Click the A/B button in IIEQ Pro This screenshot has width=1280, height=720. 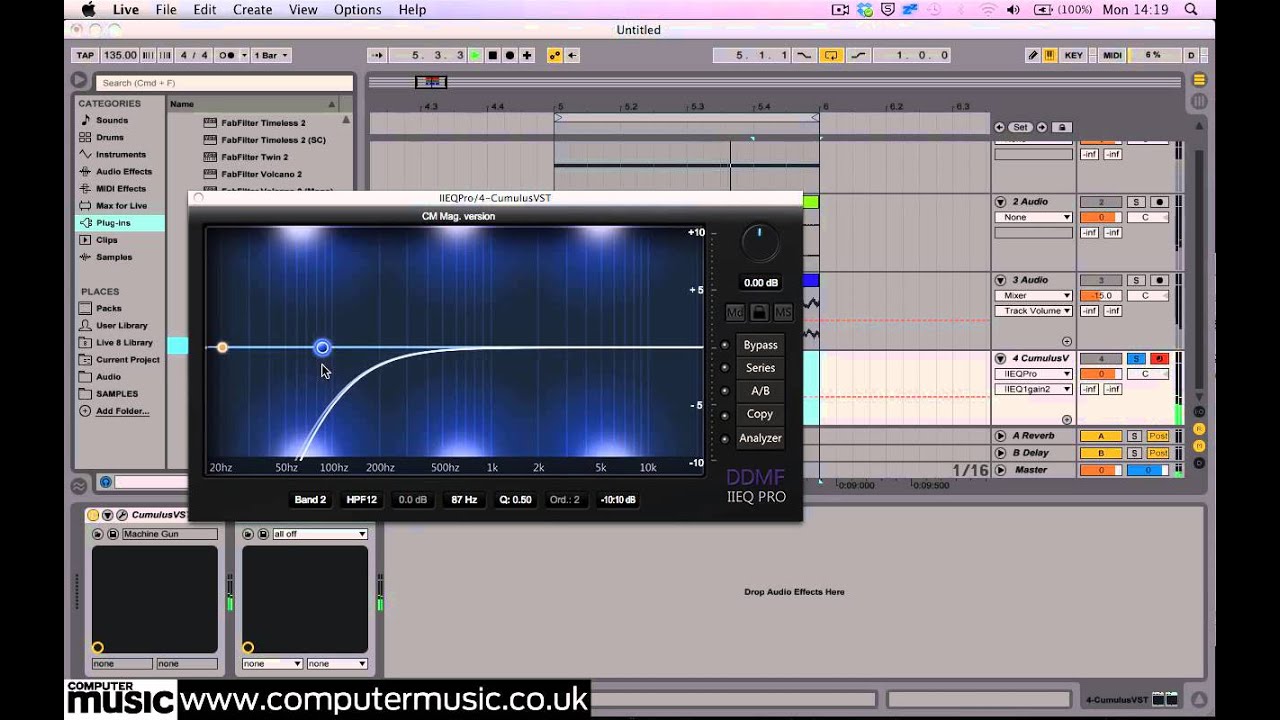point(760,391)
